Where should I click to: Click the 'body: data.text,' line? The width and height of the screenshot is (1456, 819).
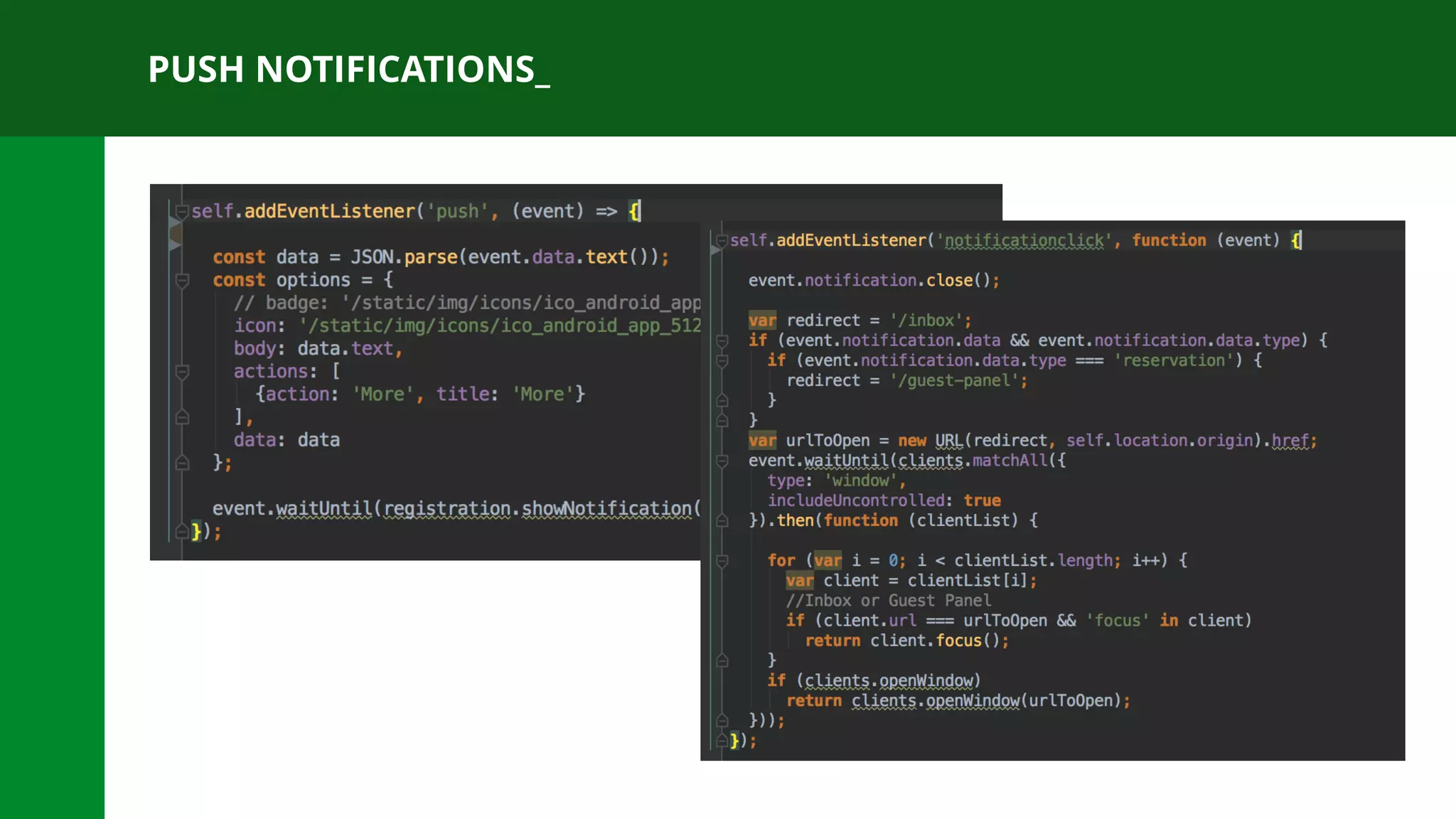click(318, 348)
